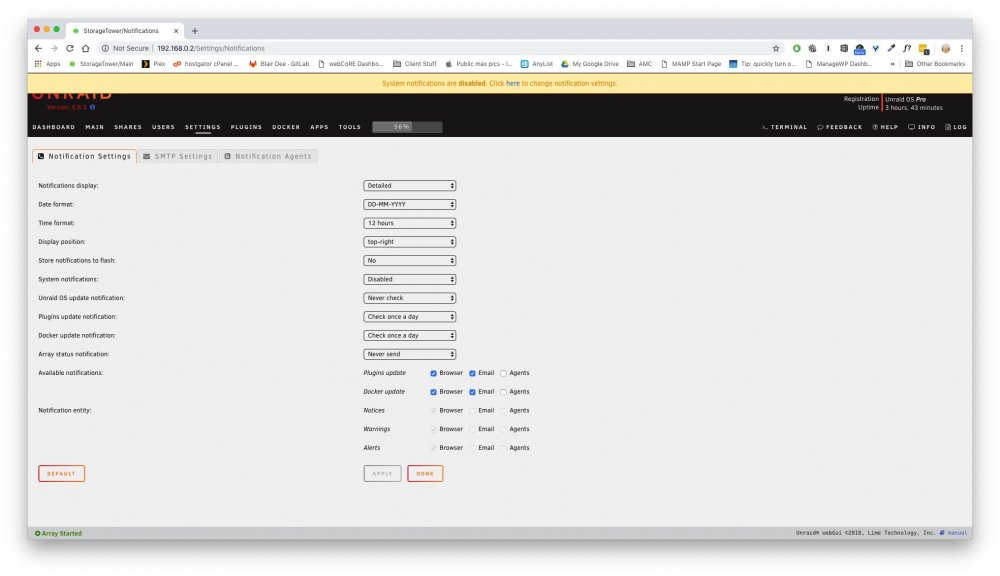
Task: Go to the Main menu
Action: coord(94,127)
